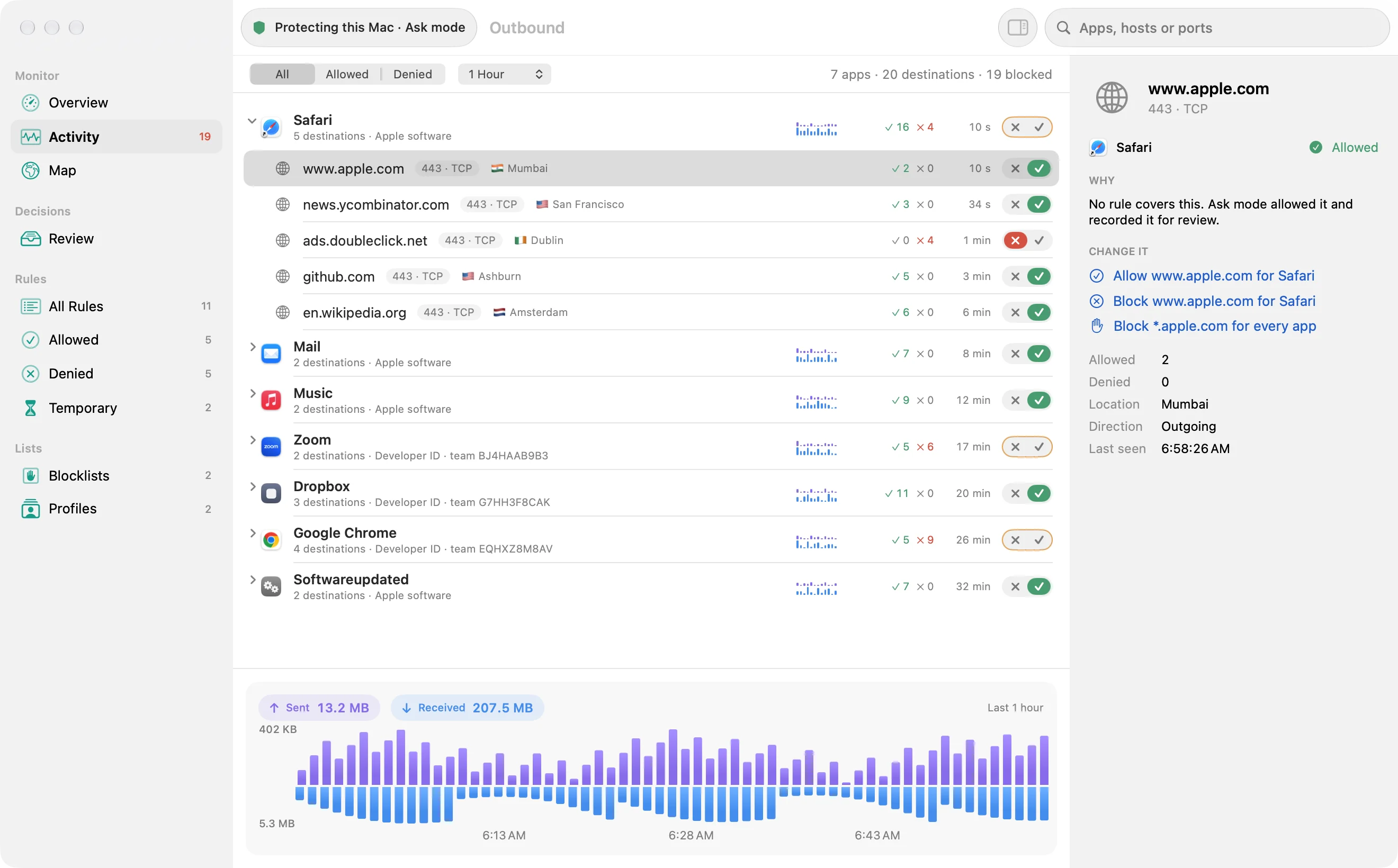
Task: Collapse the Safari destinations group
Action: click(x=252, y=121)
